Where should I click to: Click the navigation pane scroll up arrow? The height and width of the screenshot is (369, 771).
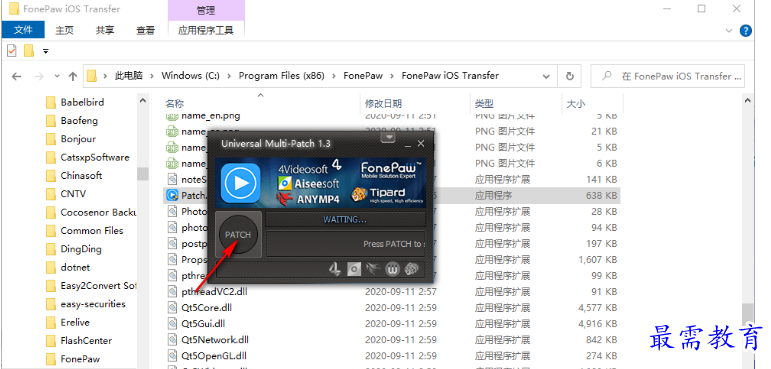(143, 101)
